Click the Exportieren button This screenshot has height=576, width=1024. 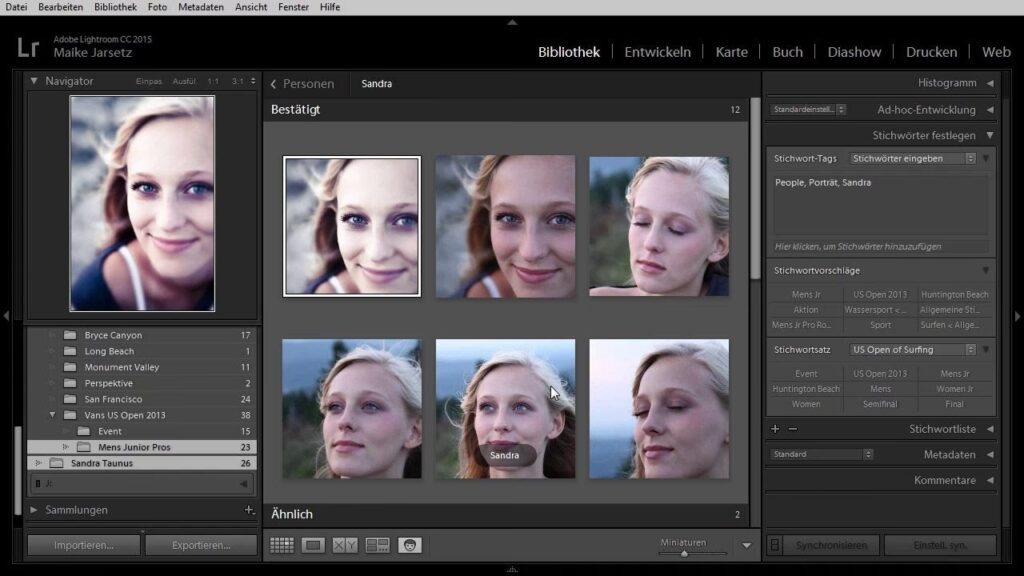(201, 545)
